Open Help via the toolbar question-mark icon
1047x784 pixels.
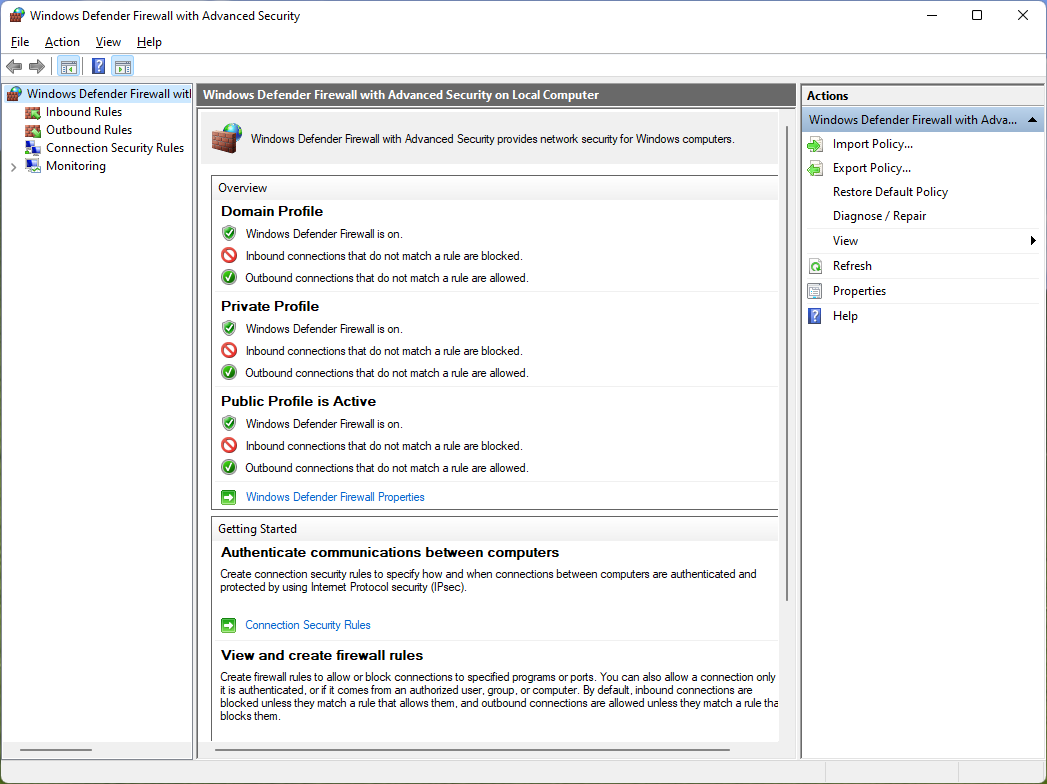98,66
